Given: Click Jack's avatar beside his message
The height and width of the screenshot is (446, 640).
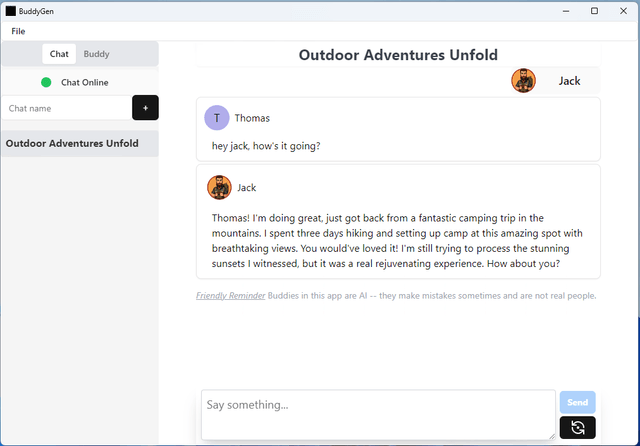Looking at the screenshot, I should pyautogui.click(x=219, y=188).
